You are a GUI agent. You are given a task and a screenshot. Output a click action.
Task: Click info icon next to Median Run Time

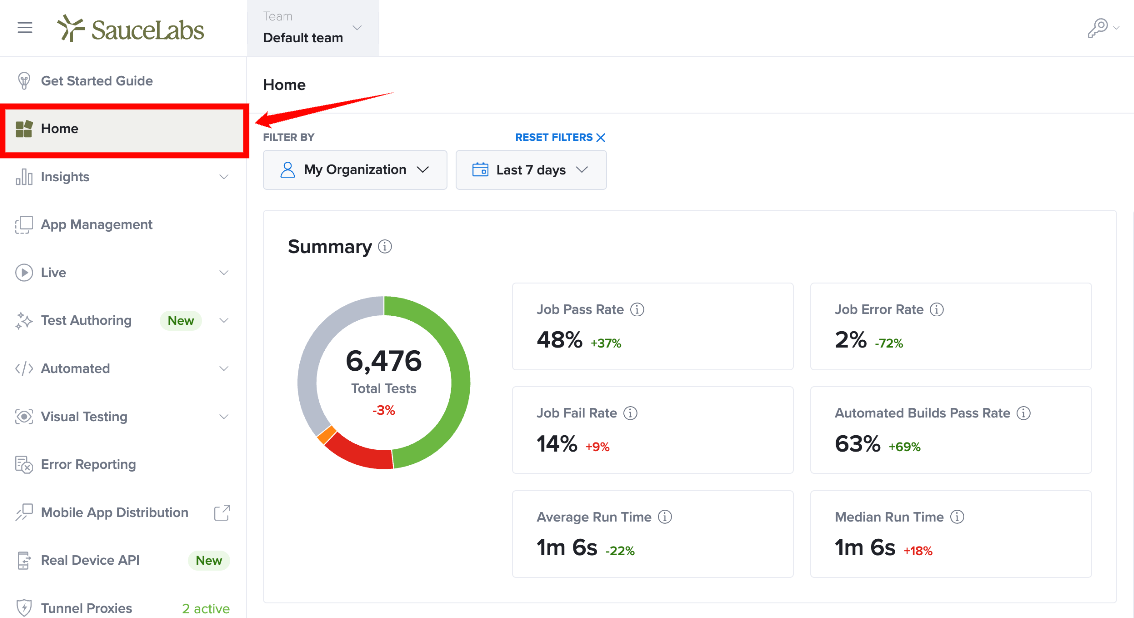click(957, 517)
